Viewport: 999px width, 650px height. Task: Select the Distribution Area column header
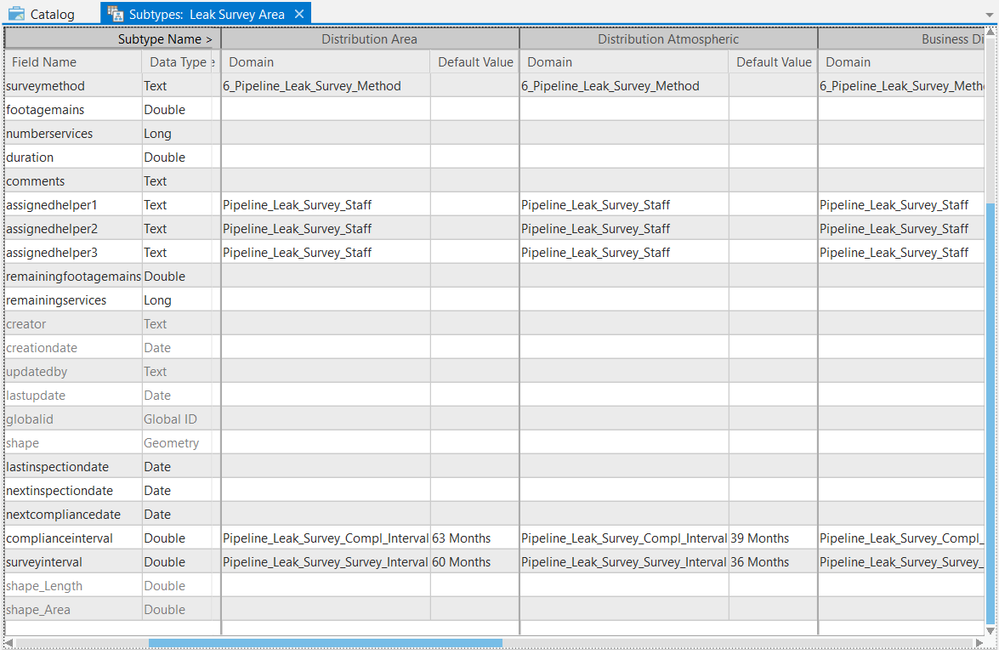click(x=369, y=38)
